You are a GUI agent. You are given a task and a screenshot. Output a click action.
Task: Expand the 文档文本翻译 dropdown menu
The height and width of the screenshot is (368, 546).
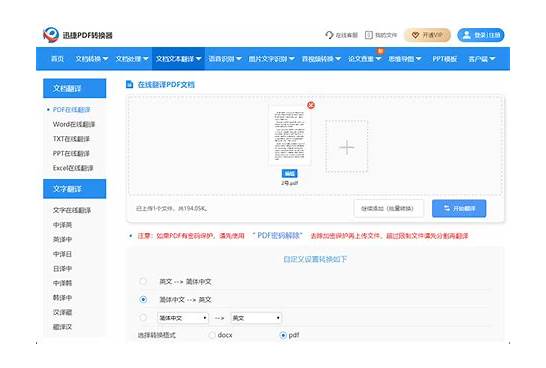(178, 59)
